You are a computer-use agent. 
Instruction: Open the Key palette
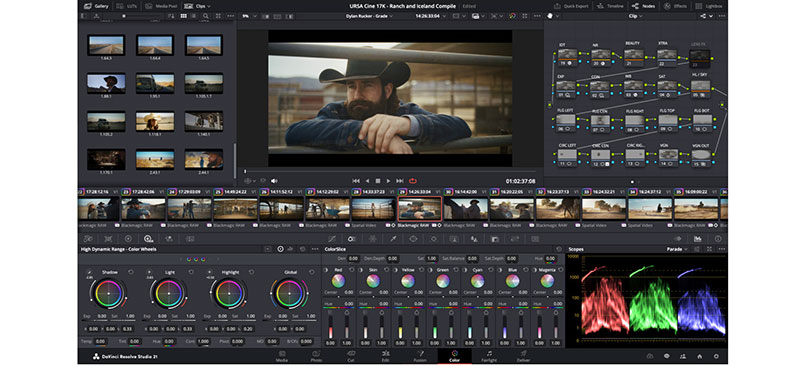coord(494,238)
